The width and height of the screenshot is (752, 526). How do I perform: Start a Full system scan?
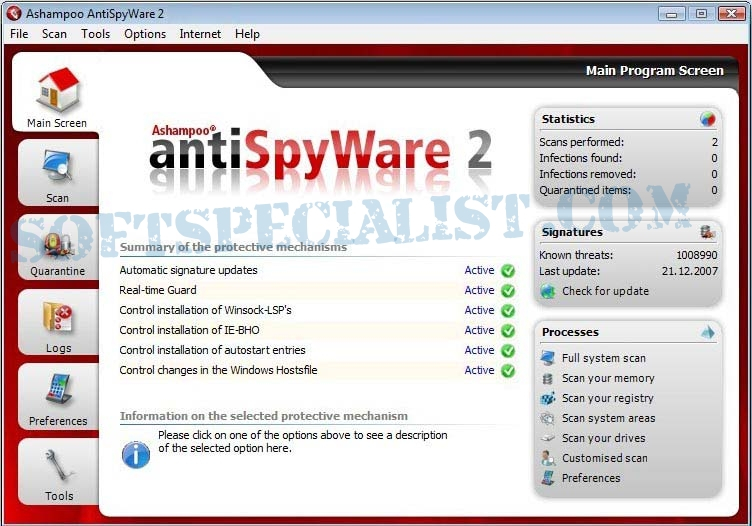[x=603, y=358]
